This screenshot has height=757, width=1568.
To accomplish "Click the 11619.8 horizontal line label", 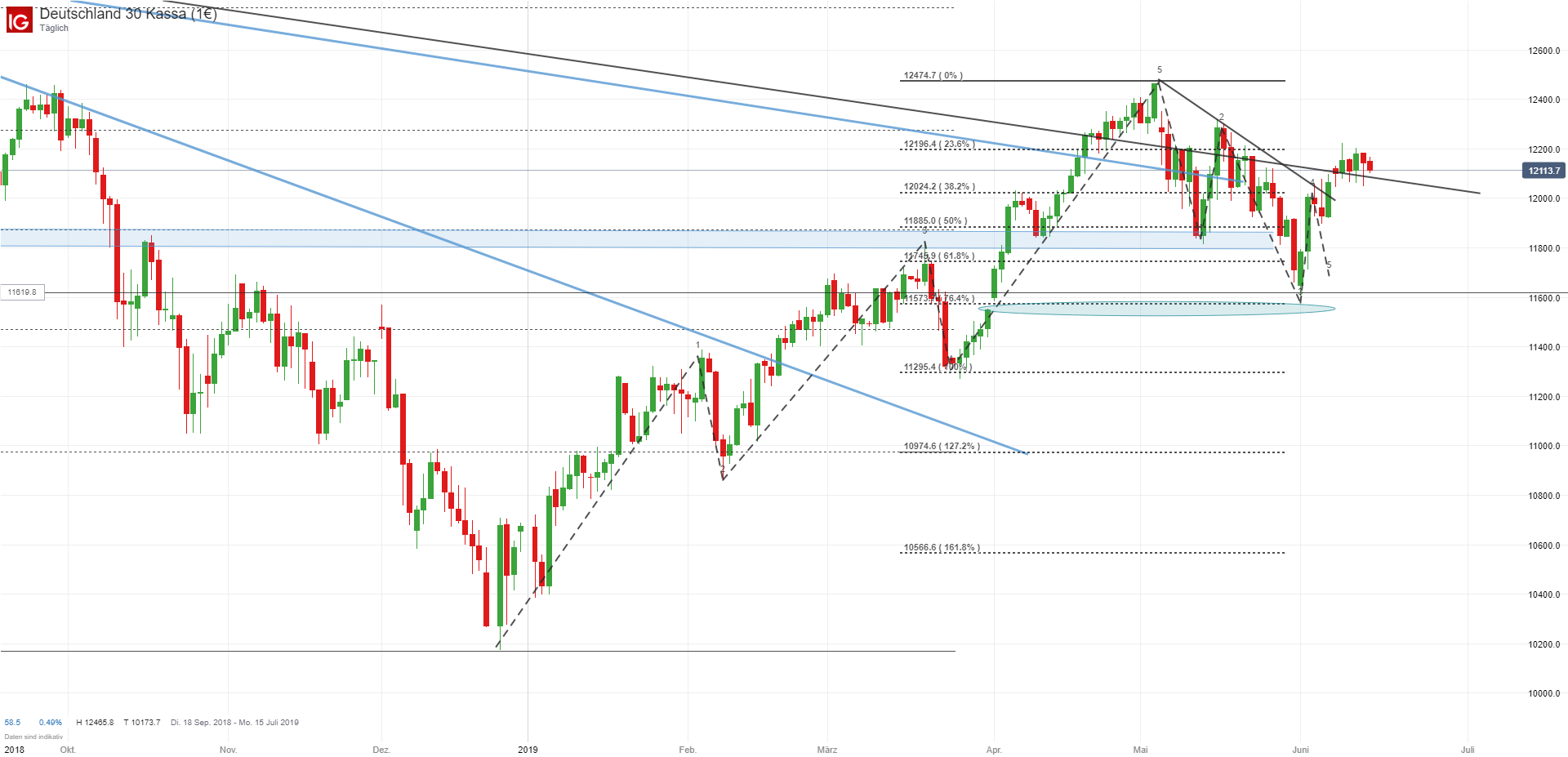I will pyautogui.click(x=23, y=292).
